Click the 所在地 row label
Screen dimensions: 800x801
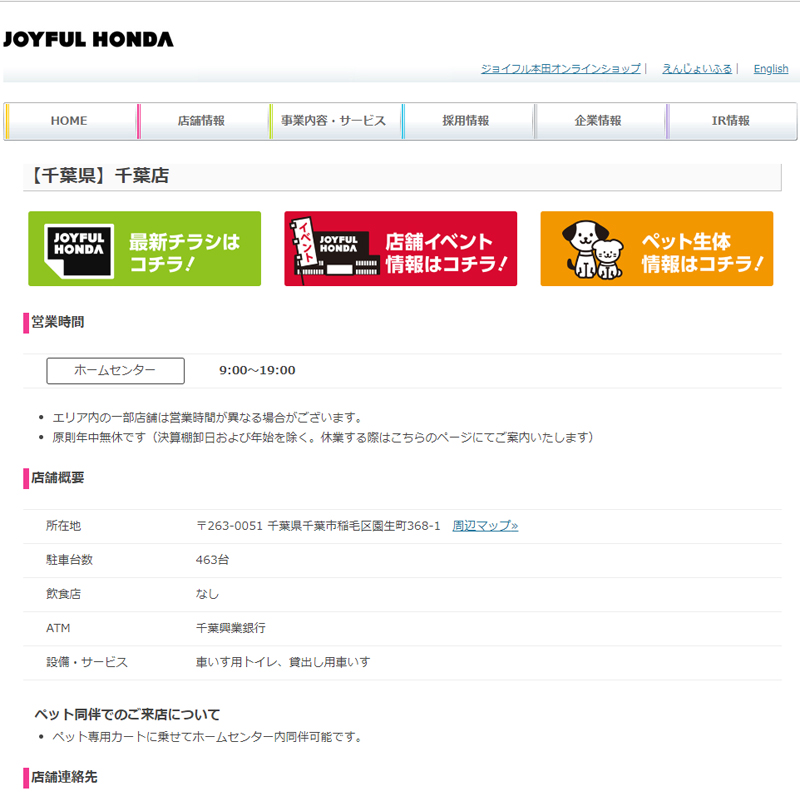click(63, 526)
